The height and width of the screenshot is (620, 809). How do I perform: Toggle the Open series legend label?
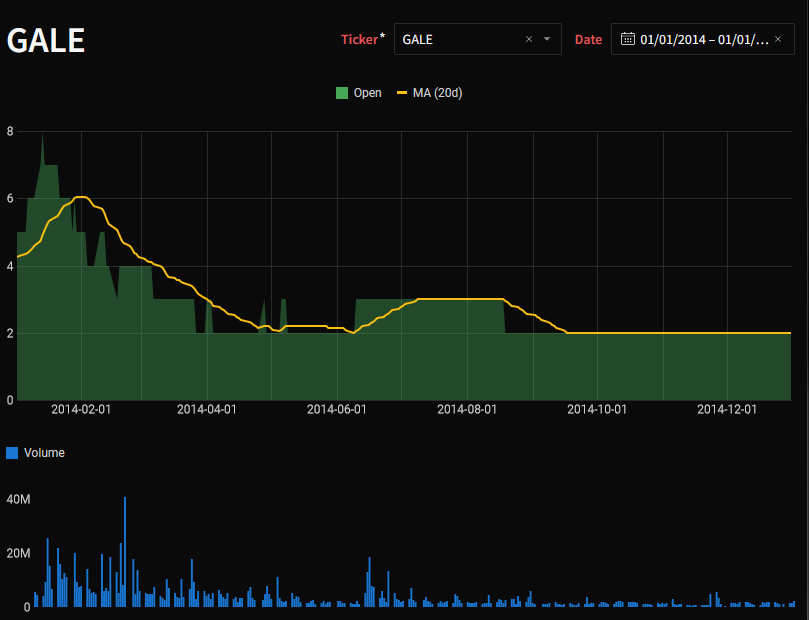coord(367,93)
